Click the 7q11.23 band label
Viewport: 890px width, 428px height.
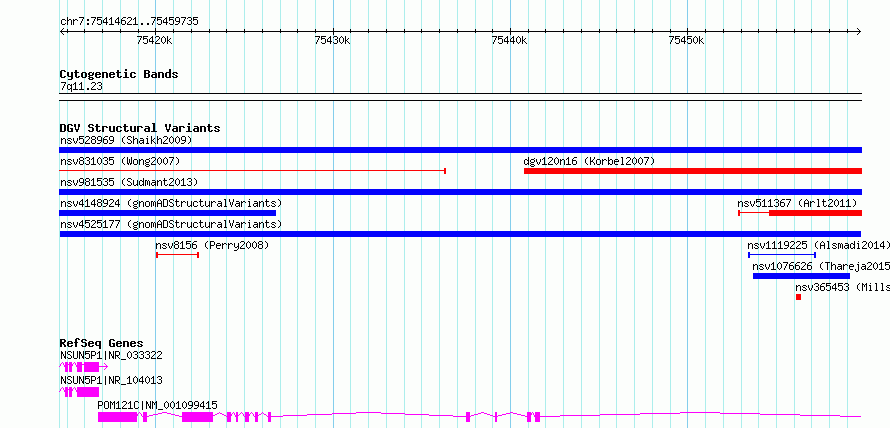(x=81, y=87)
